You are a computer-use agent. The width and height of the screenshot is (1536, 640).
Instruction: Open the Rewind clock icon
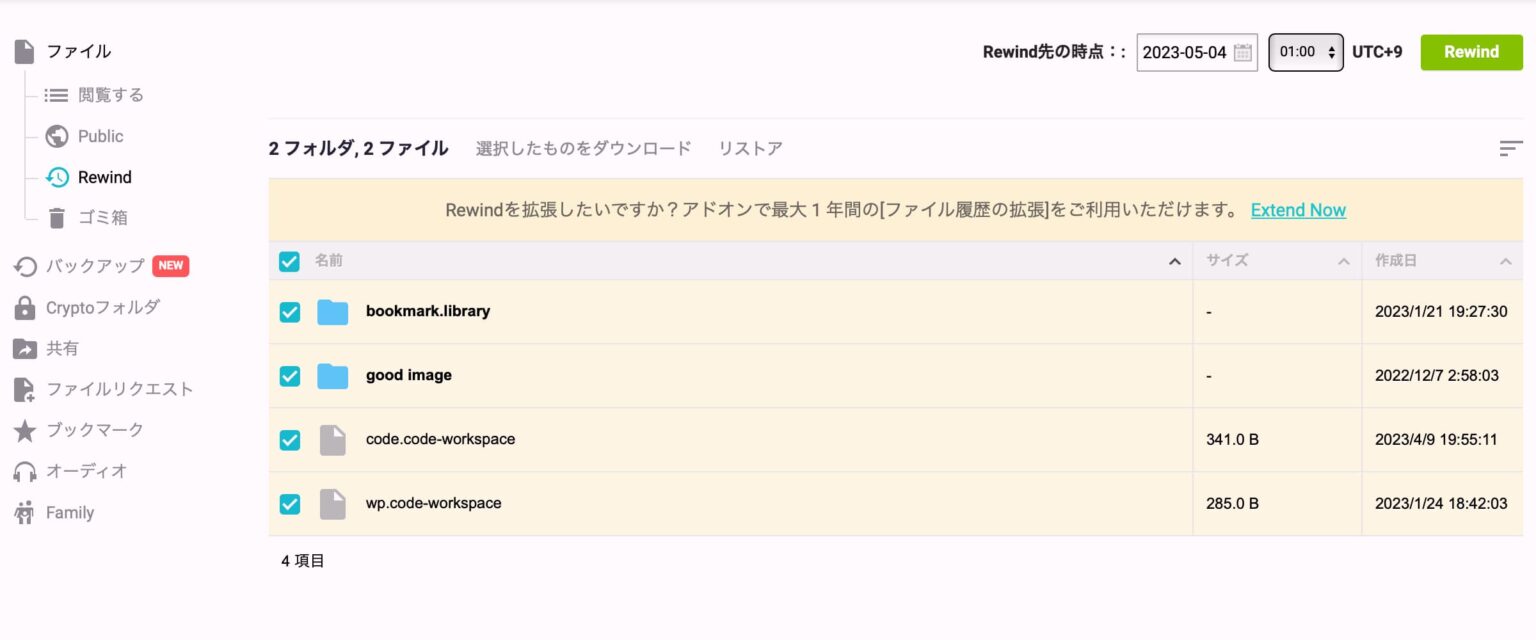58,177
